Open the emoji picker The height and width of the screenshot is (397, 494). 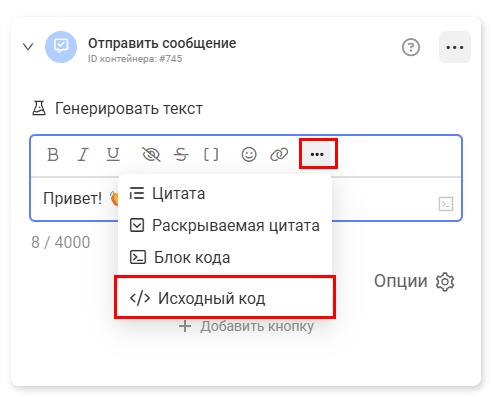(x=249, y=154)
